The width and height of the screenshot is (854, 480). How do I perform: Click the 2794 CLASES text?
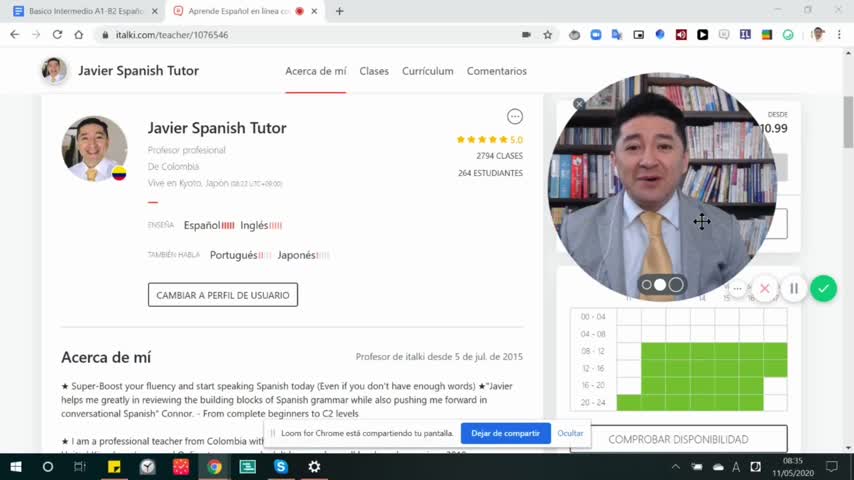(499, 156)
